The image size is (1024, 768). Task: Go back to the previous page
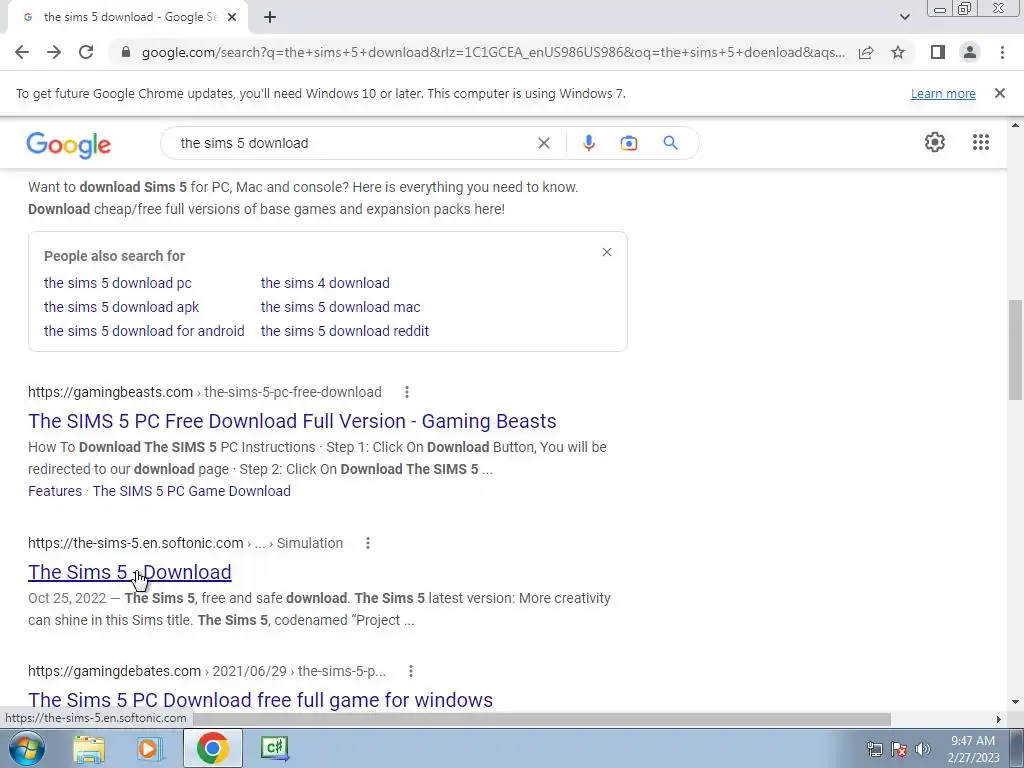tap(22, 52)
